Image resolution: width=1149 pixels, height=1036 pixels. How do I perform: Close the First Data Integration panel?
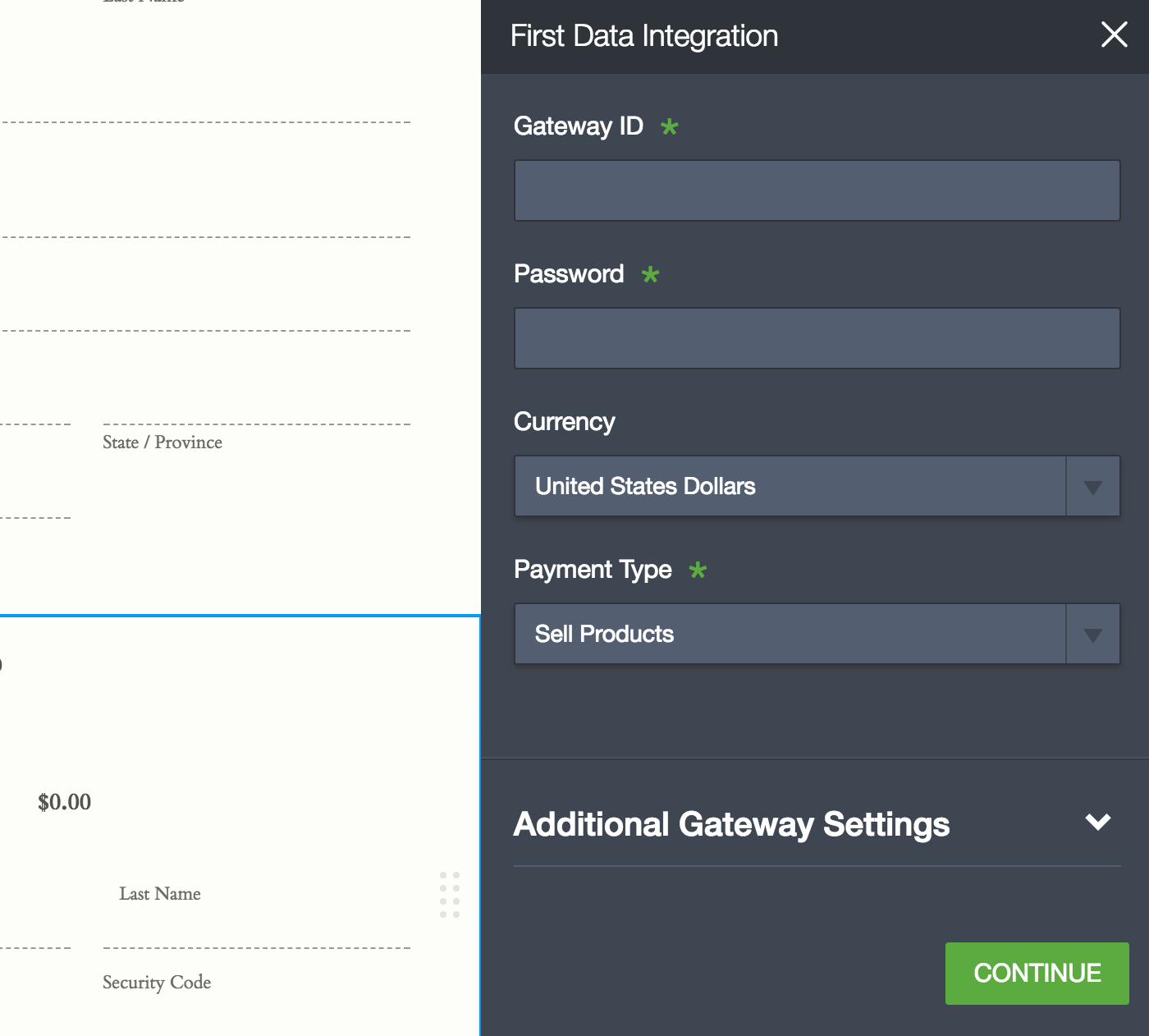point(1114,34)
